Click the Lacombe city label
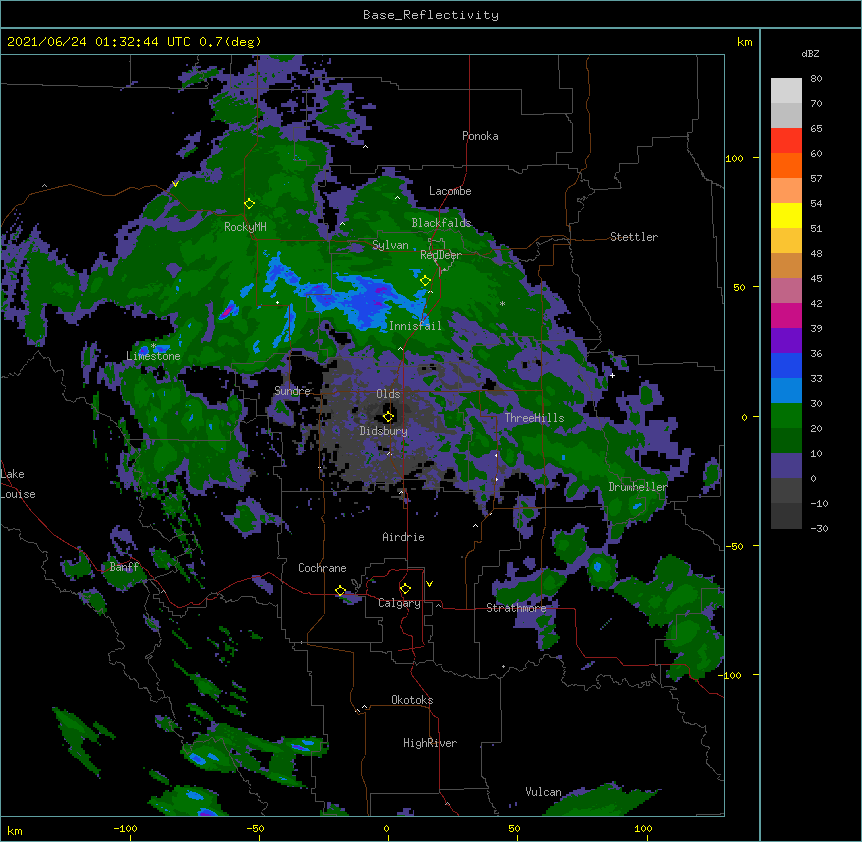This screenshot has width=862, height=842. [450, 191]
